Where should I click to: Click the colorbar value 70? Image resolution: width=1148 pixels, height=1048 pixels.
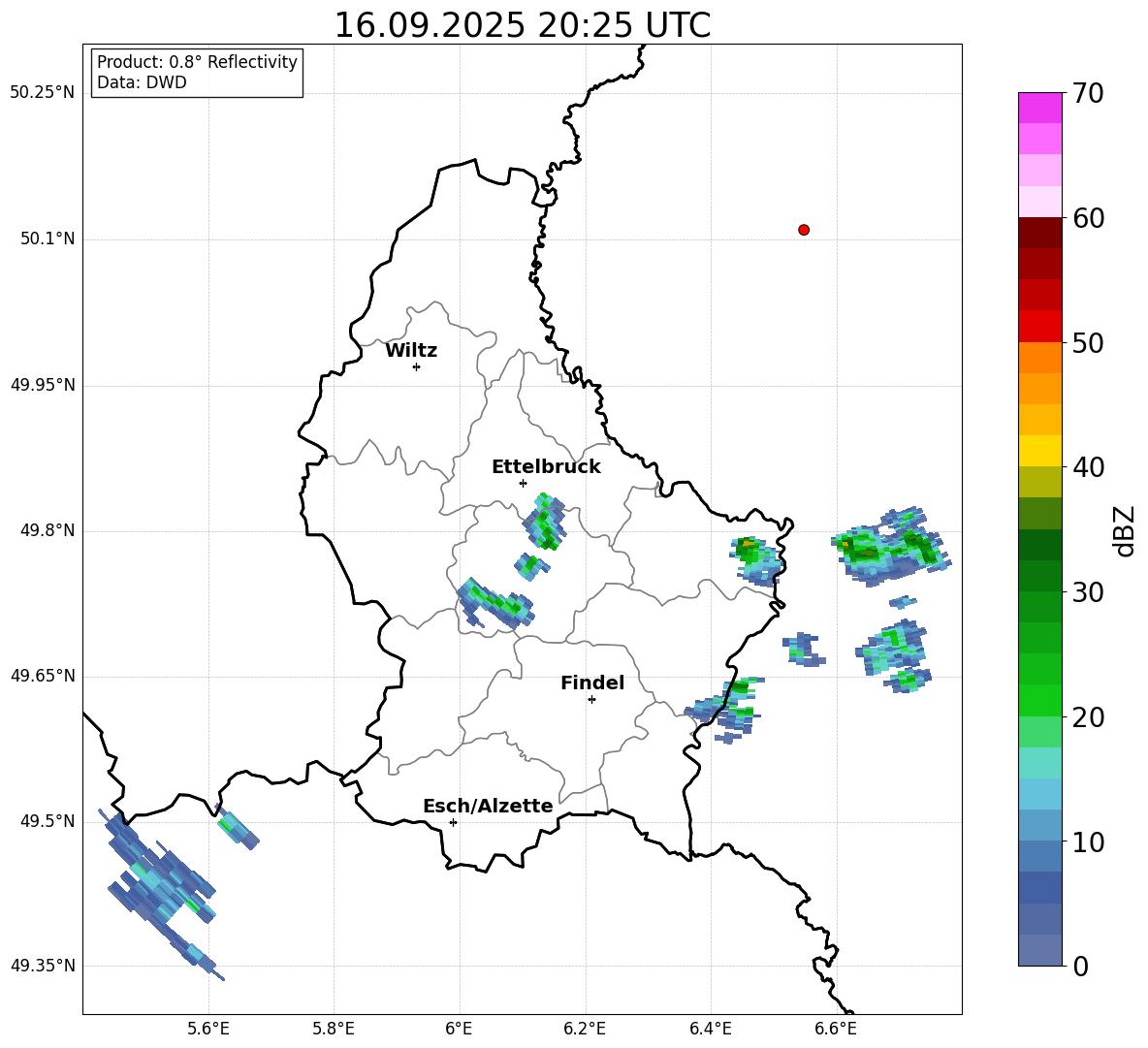[1088, 93]
